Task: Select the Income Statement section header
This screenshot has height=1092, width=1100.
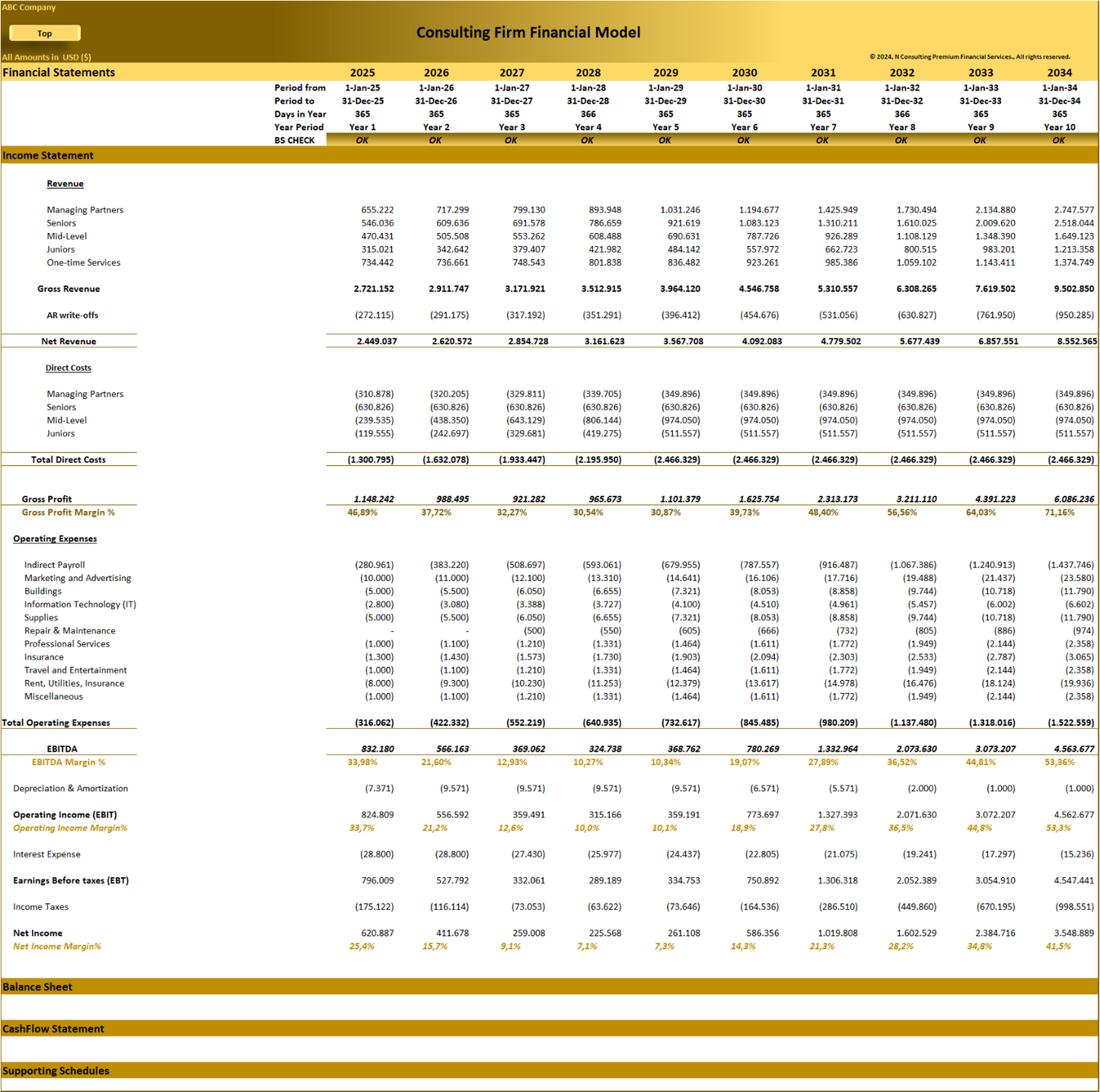Action: point(550,155)
